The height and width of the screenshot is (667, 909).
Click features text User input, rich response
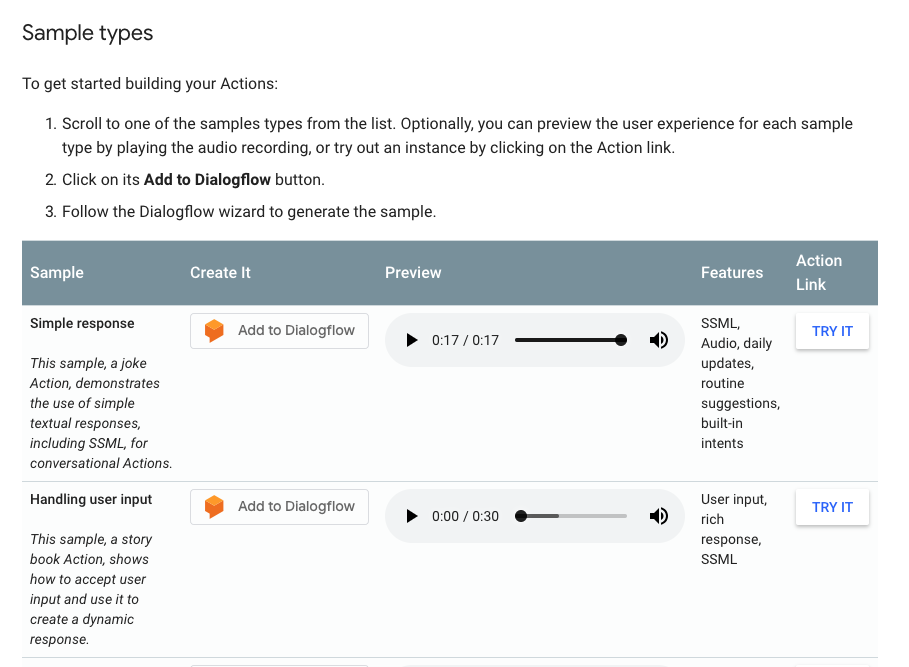click(734, 529)
